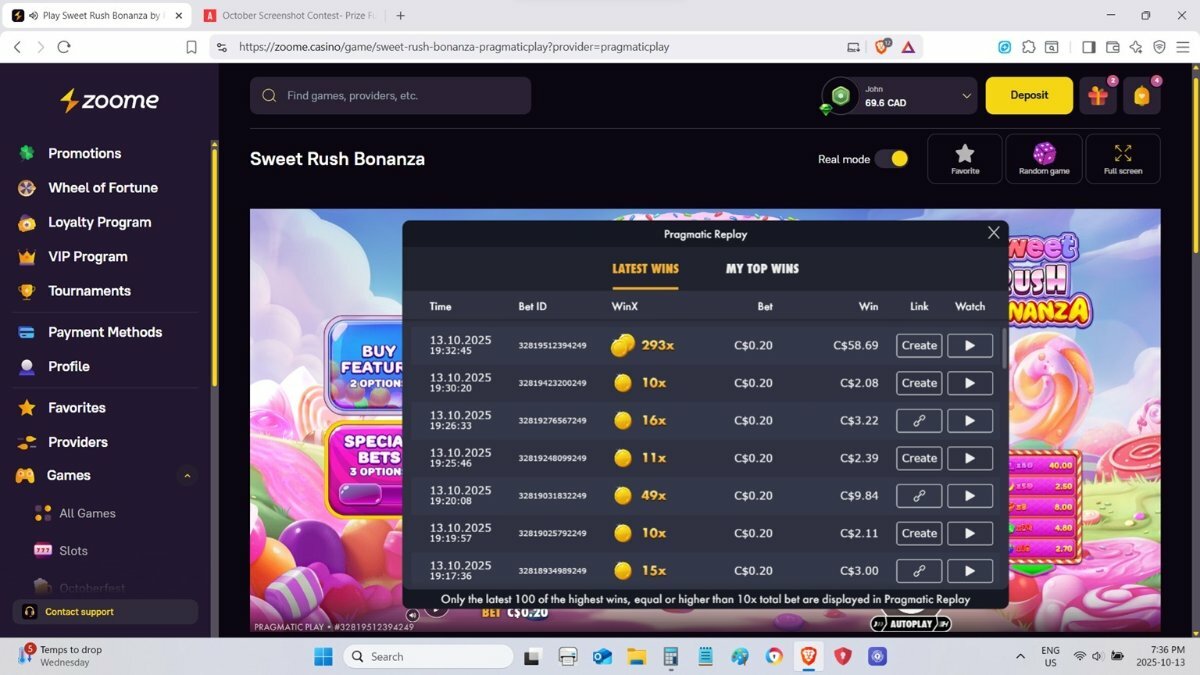Open Wheel of Fortune from sidebar

[x=103, y=188]
